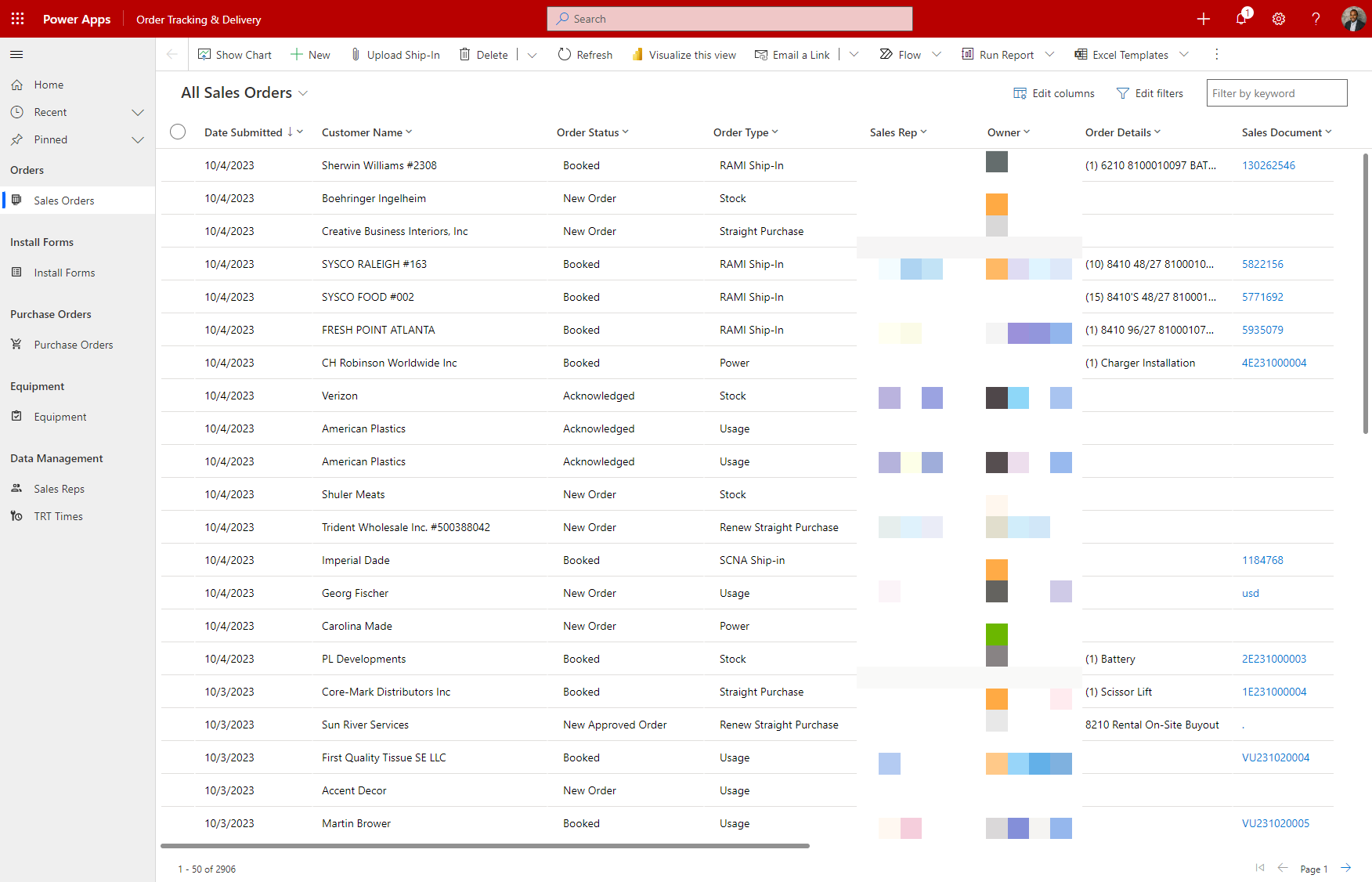Open sales document 1184768 link

click(x=1262, y=560)
